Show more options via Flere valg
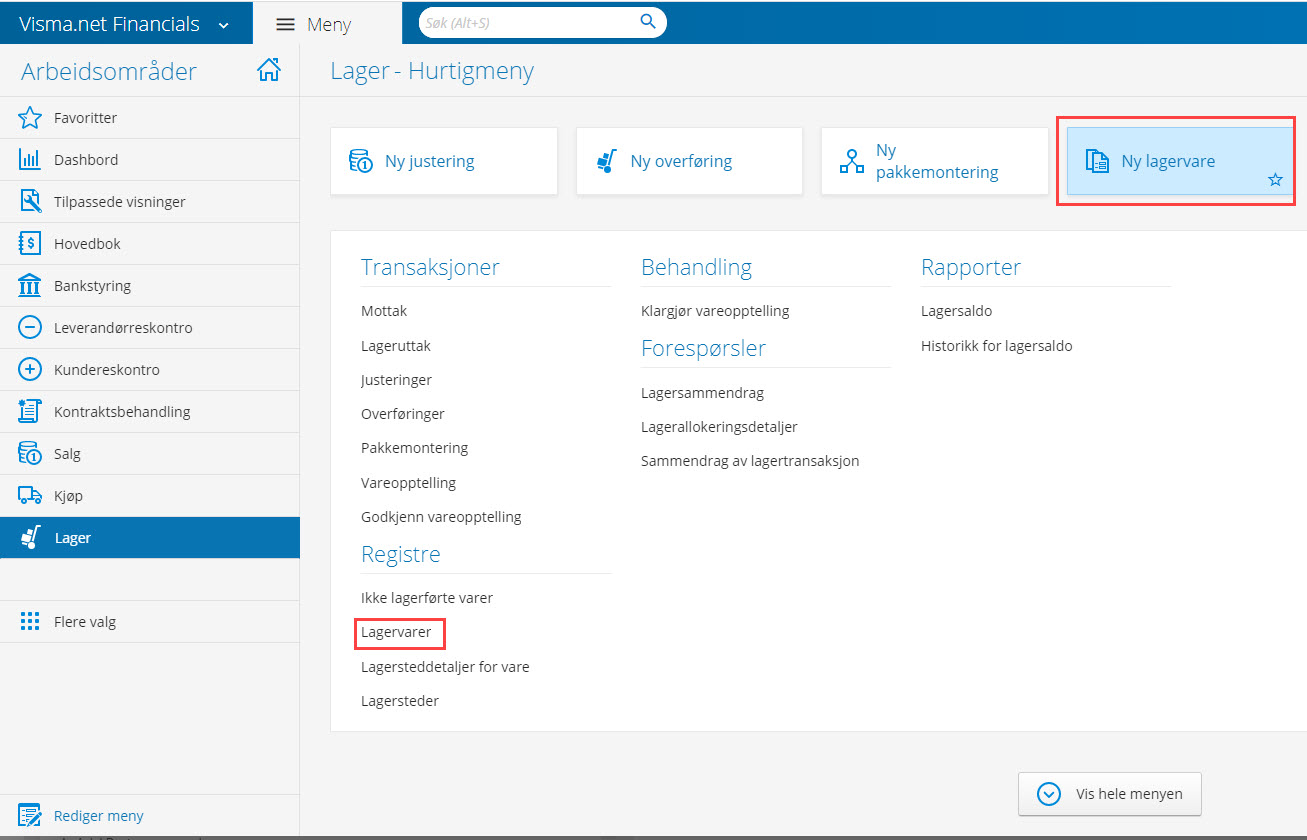This screenshot has height=840, width=1307. pyautogui.click(x=150, y=622)
